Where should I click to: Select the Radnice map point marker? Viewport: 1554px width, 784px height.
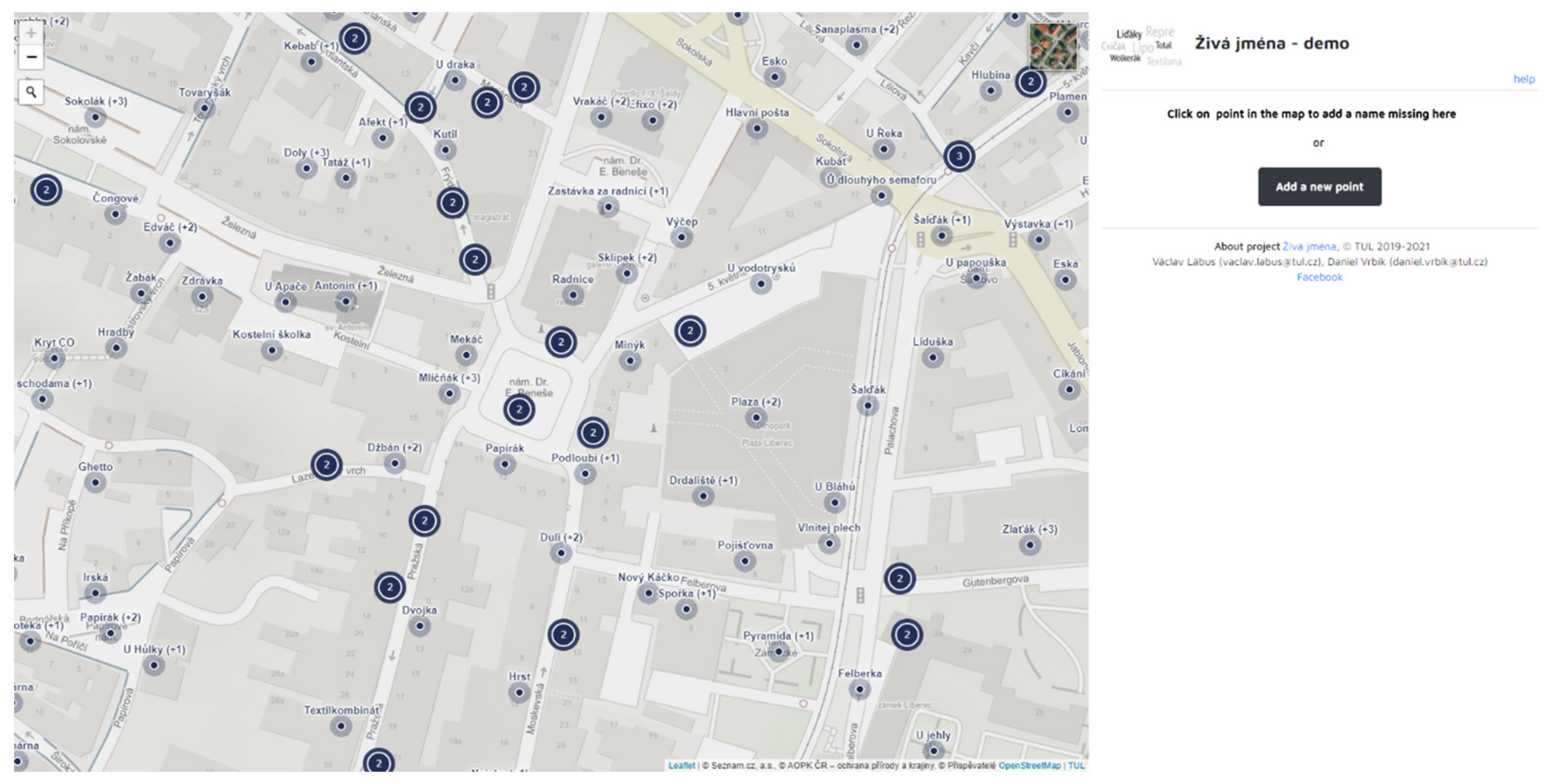[x=573, y=295]
